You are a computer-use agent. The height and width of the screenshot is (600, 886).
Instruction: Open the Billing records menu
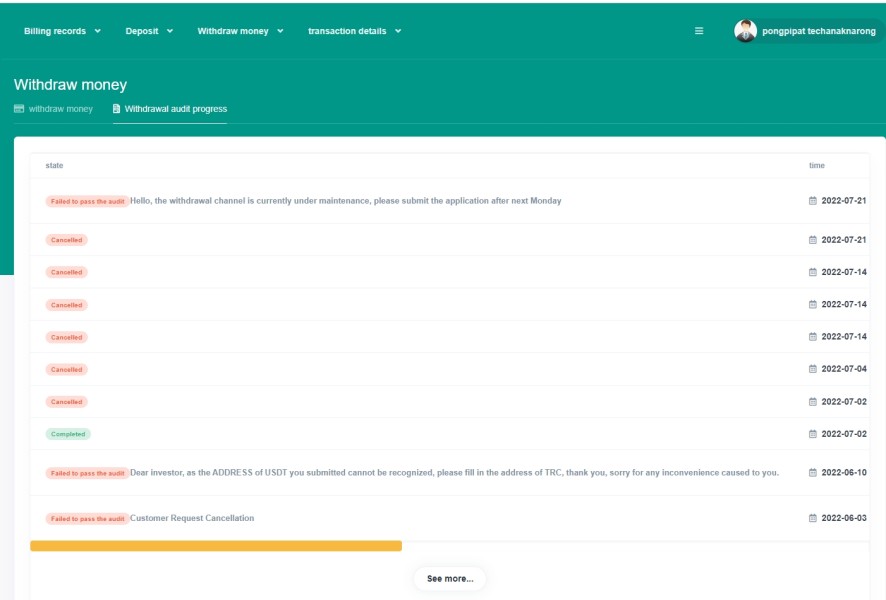[55, 31]
